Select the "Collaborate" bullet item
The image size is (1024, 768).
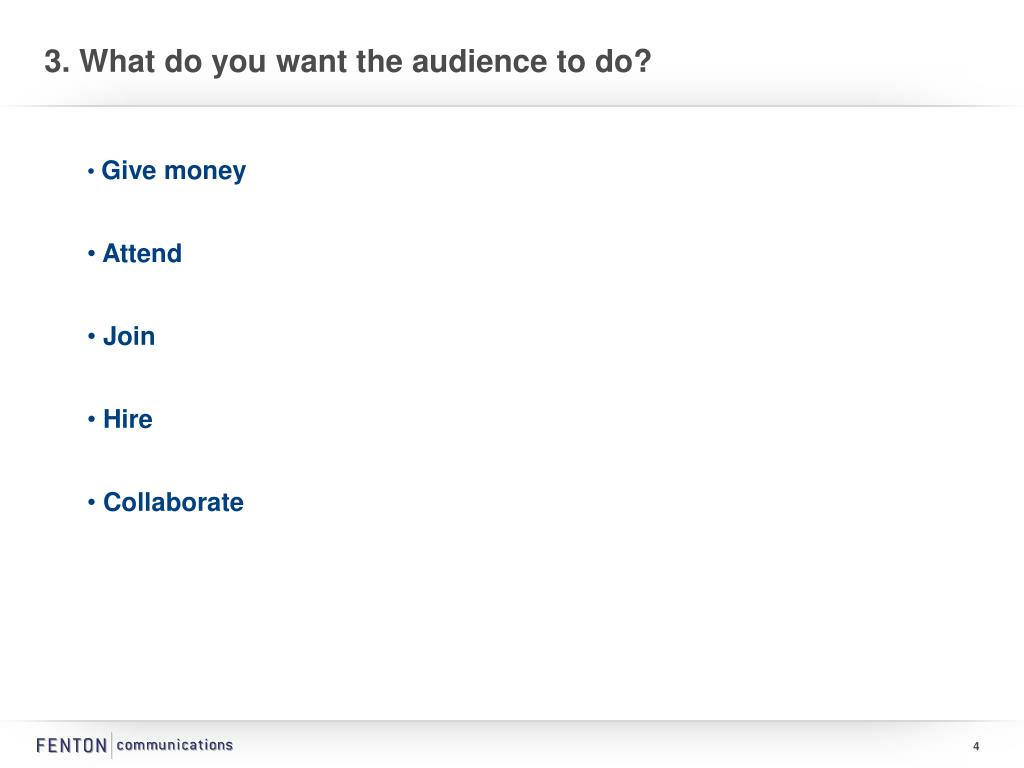point(173,502)
